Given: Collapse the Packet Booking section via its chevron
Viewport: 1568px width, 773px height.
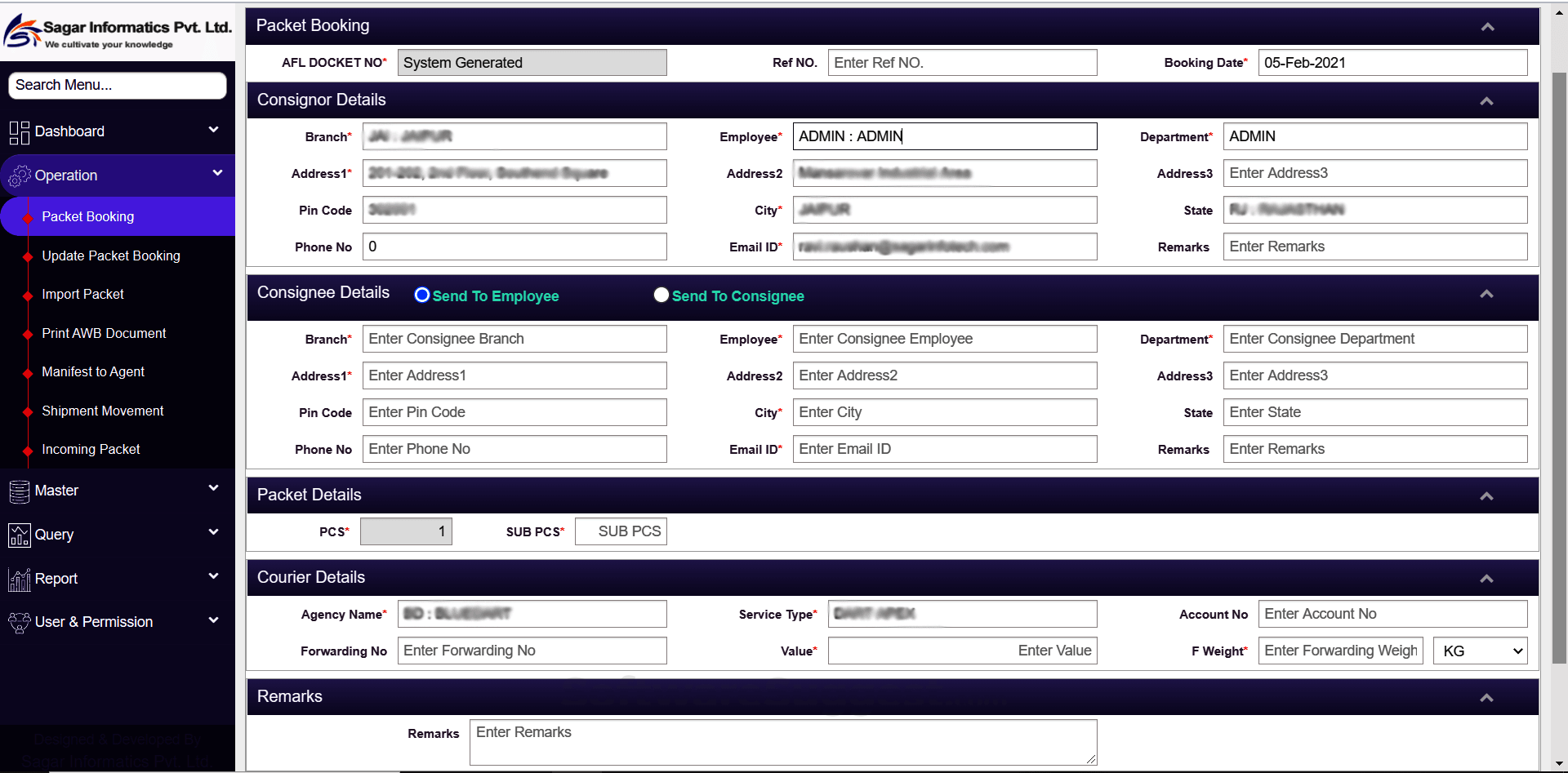Looking at the screenshot, I should [1487, 26].
